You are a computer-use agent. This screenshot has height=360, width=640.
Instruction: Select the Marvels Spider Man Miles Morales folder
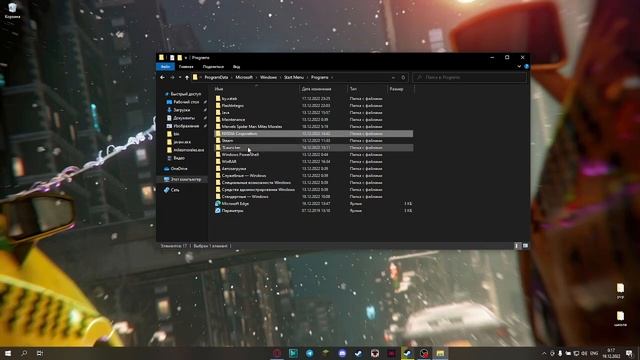252,127
